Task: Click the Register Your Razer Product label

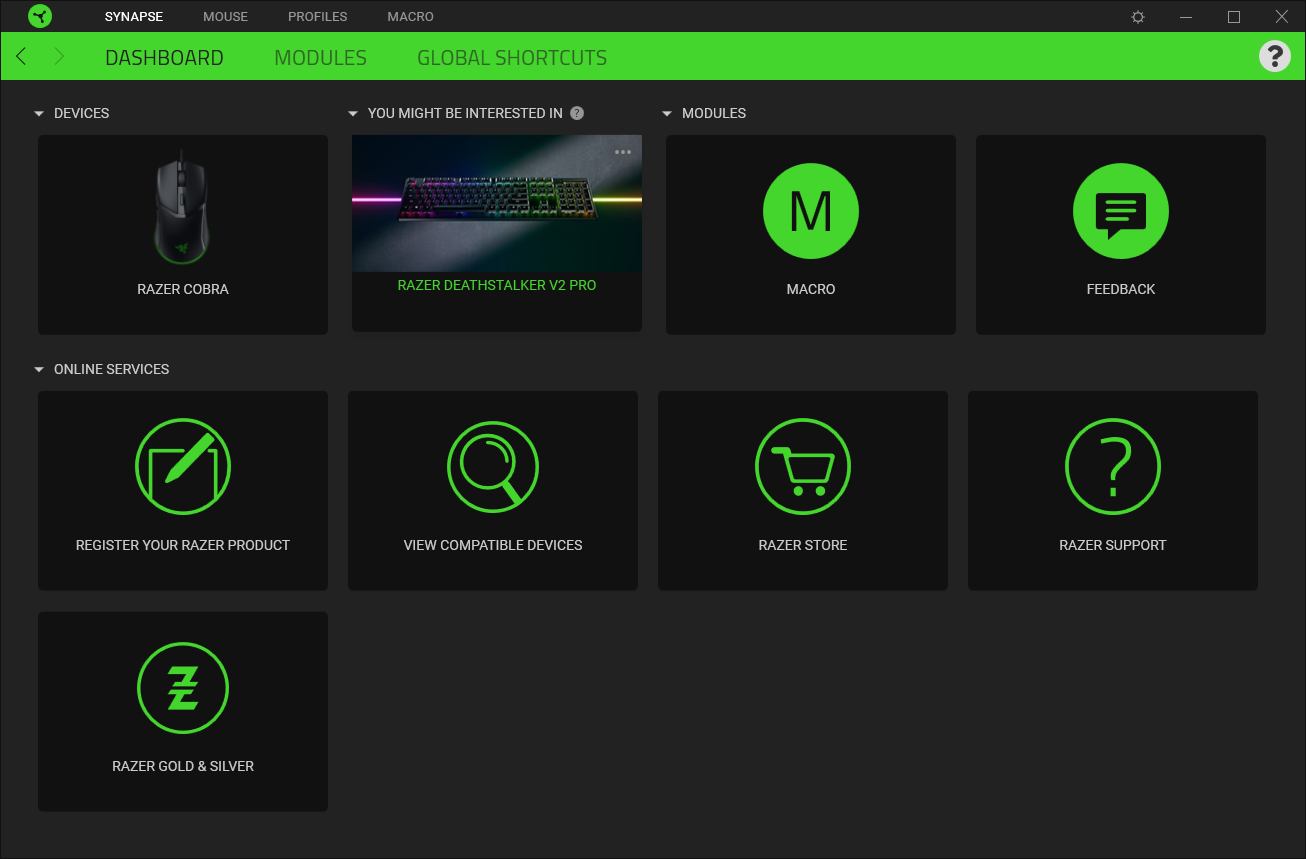Action: tap(183, 545)
